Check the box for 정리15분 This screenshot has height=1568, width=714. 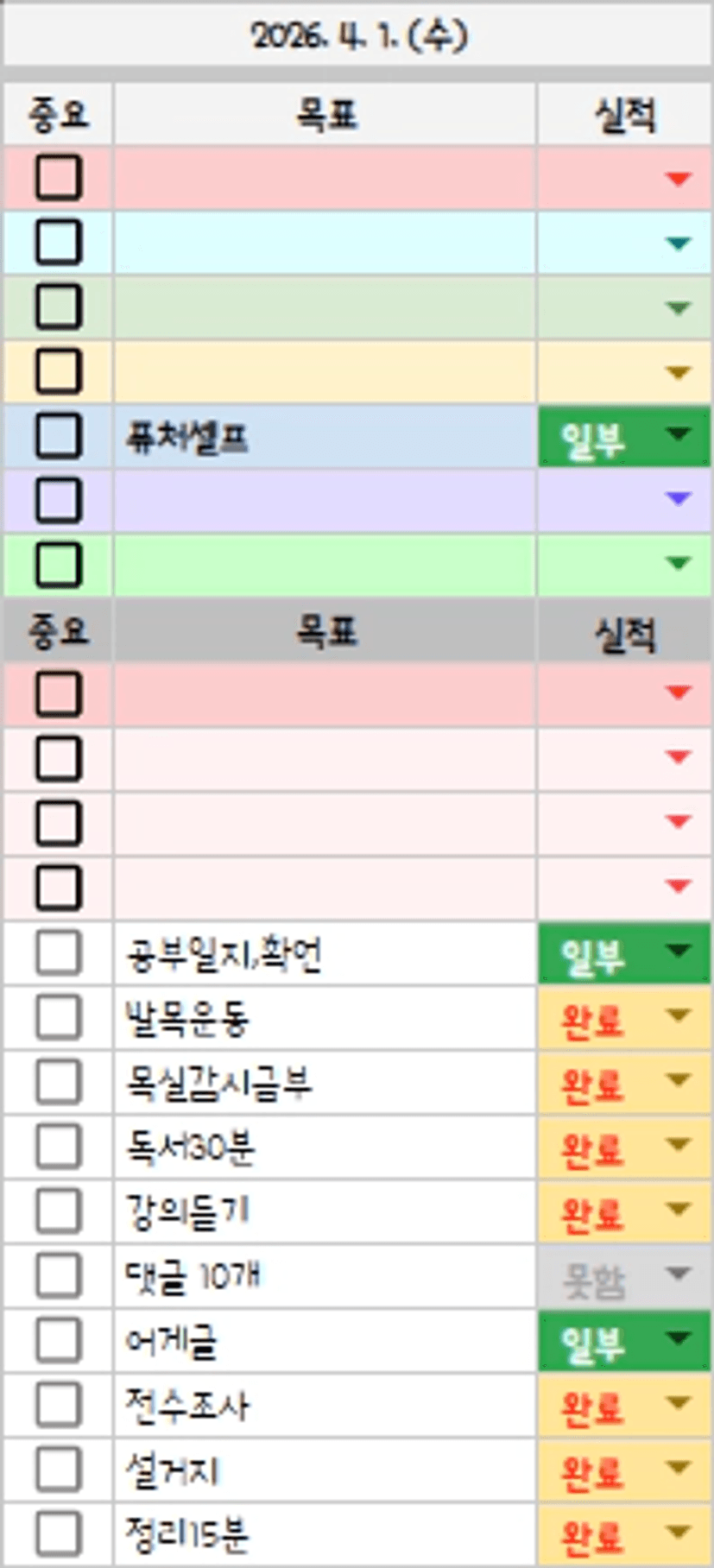point(59,1534)
